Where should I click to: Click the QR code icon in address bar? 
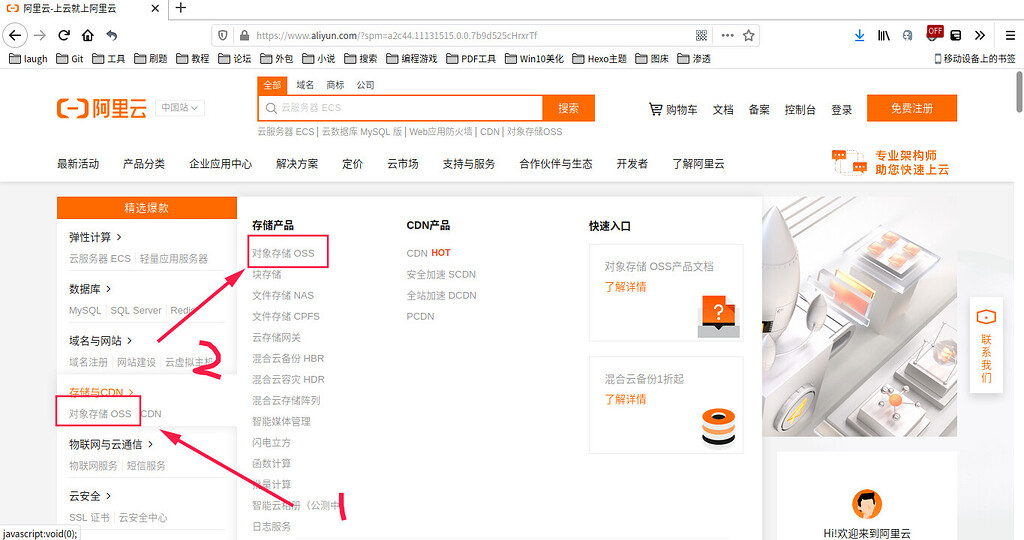pos(701,35)
